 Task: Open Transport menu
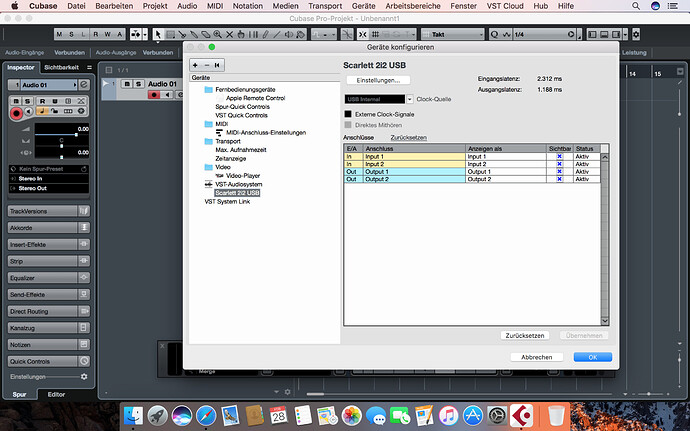[x=325, y=6]
